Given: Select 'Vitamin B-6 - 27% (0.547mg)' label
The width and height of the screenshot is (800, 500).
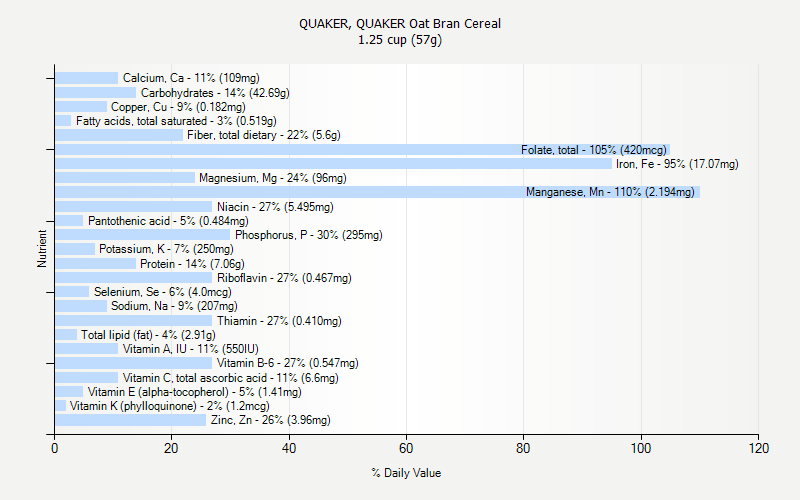Looking at the screenshot, I should [287, 363].
